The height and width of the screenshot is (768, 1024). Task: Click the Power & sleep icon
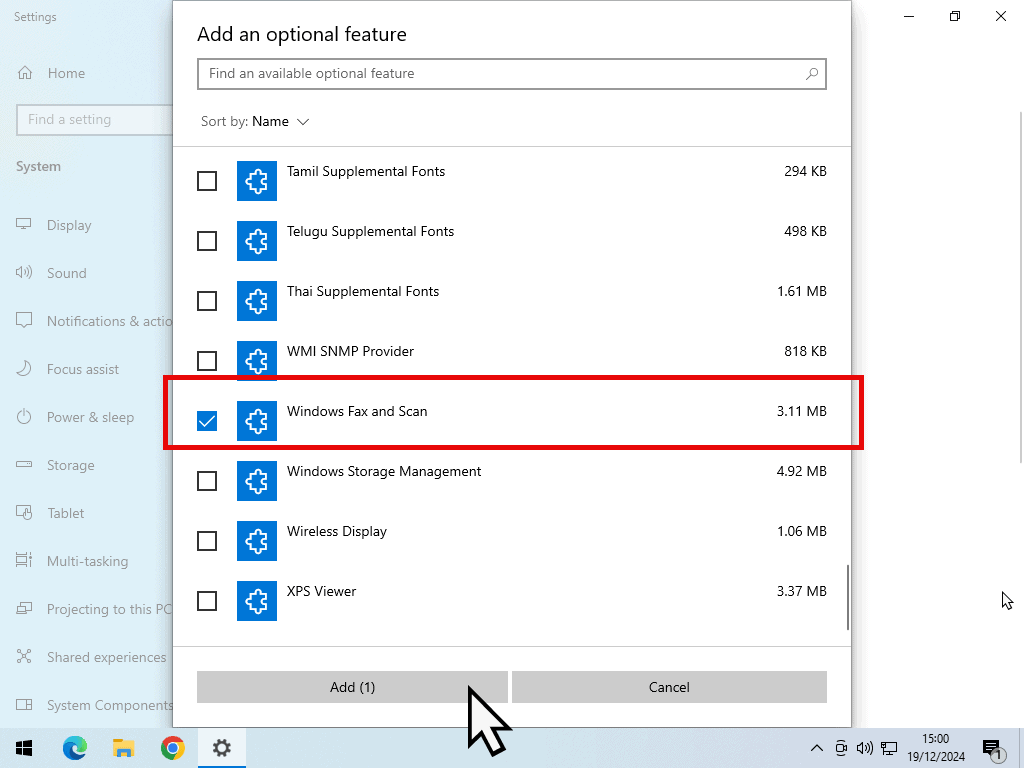(24, 417)
